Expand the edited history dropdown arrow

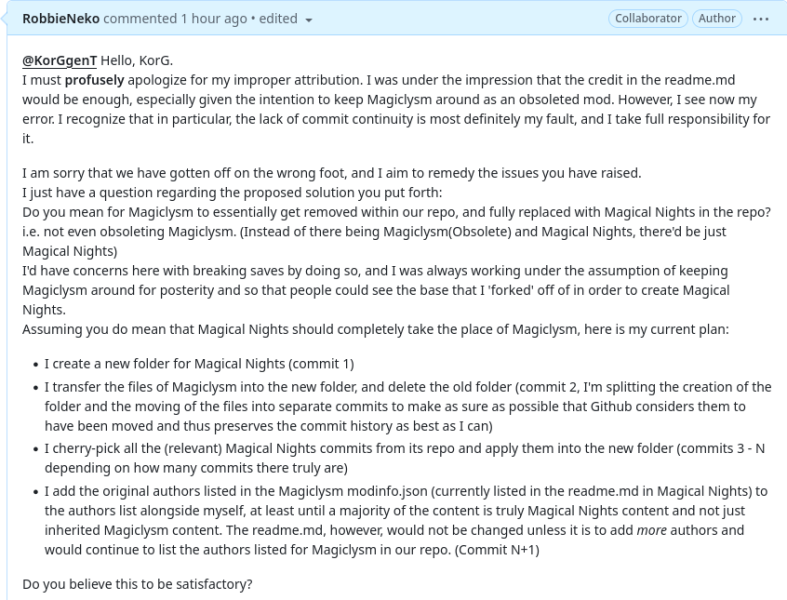pyautogui.click(x=309, y=20)
